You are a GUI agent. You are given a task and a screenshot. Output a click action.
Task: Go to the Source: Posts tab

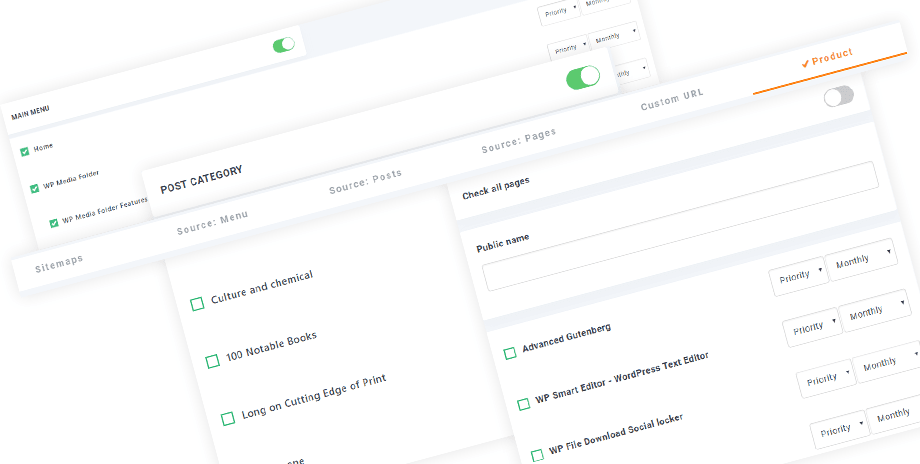pos(366,182)
